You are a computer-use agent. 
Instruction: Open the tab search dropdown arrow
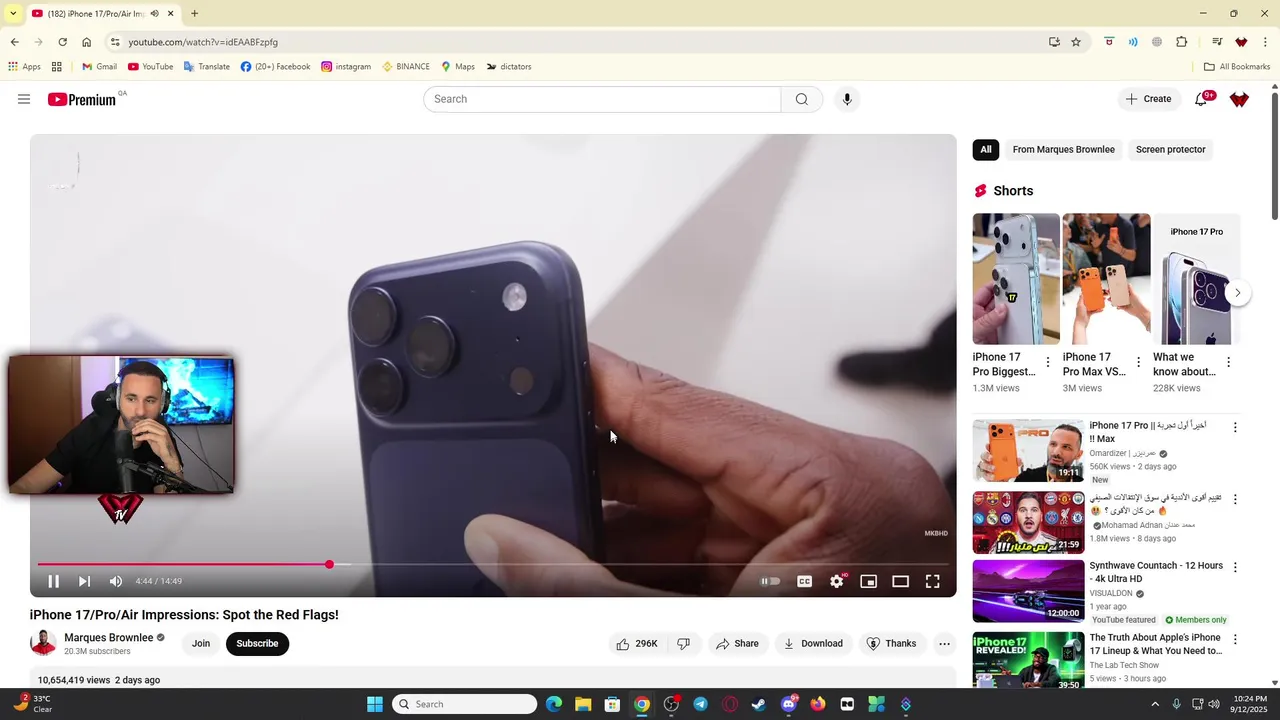[13, 14]
